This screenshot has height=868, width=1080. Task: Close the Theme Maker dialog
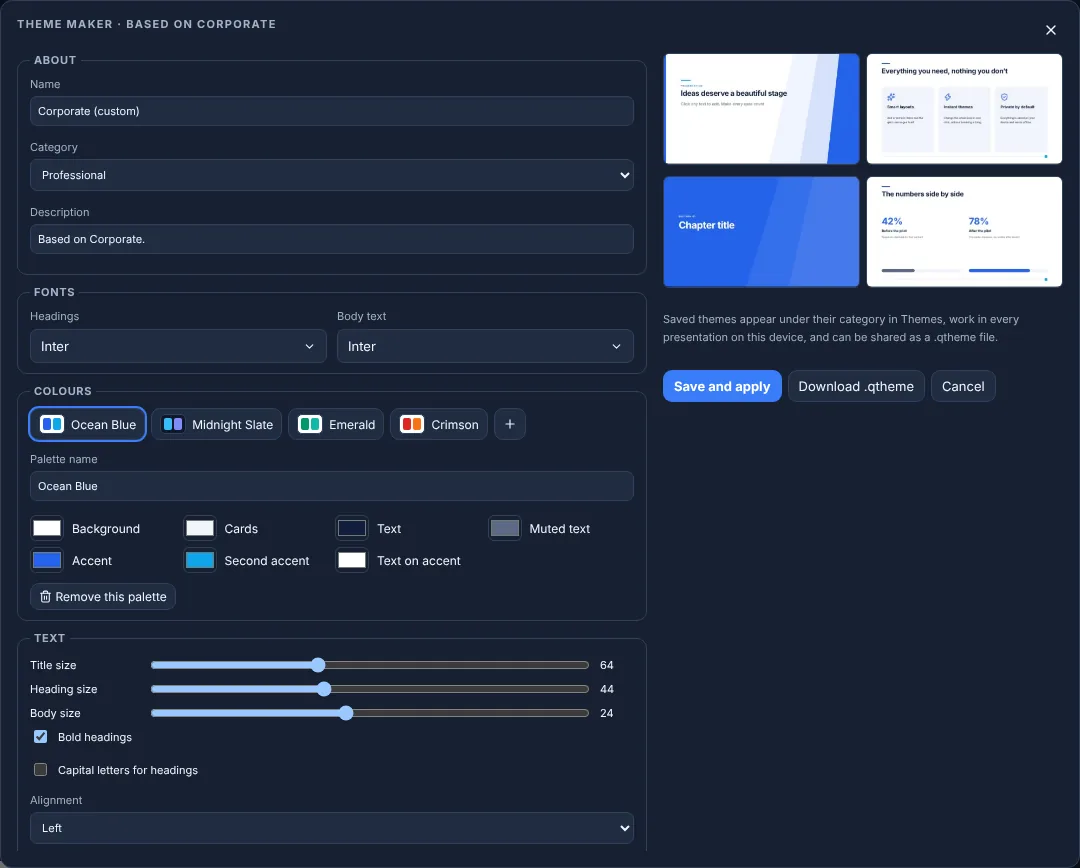(x=1050, y=30)
